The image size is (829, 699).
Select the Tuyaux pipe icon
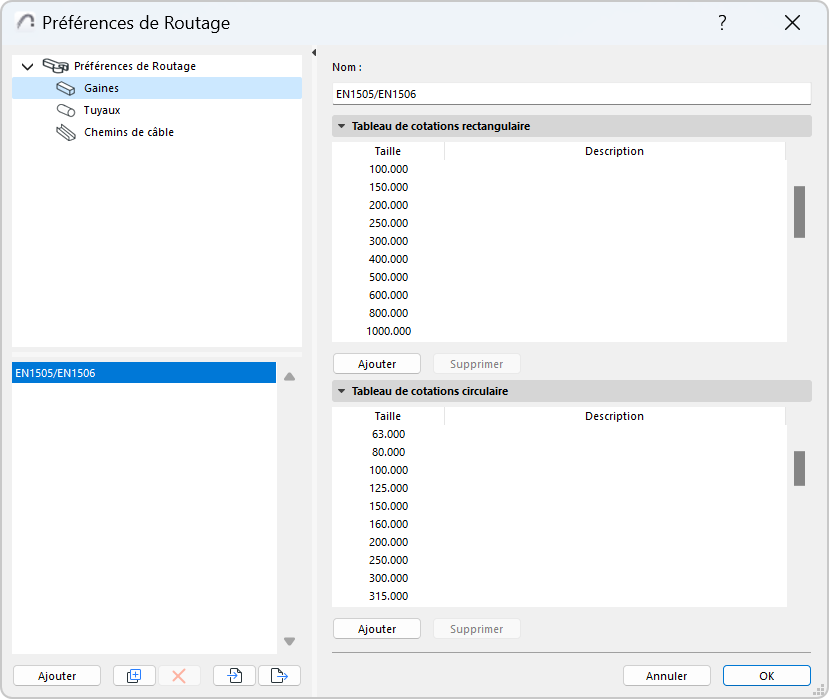(x=66, y=111)
